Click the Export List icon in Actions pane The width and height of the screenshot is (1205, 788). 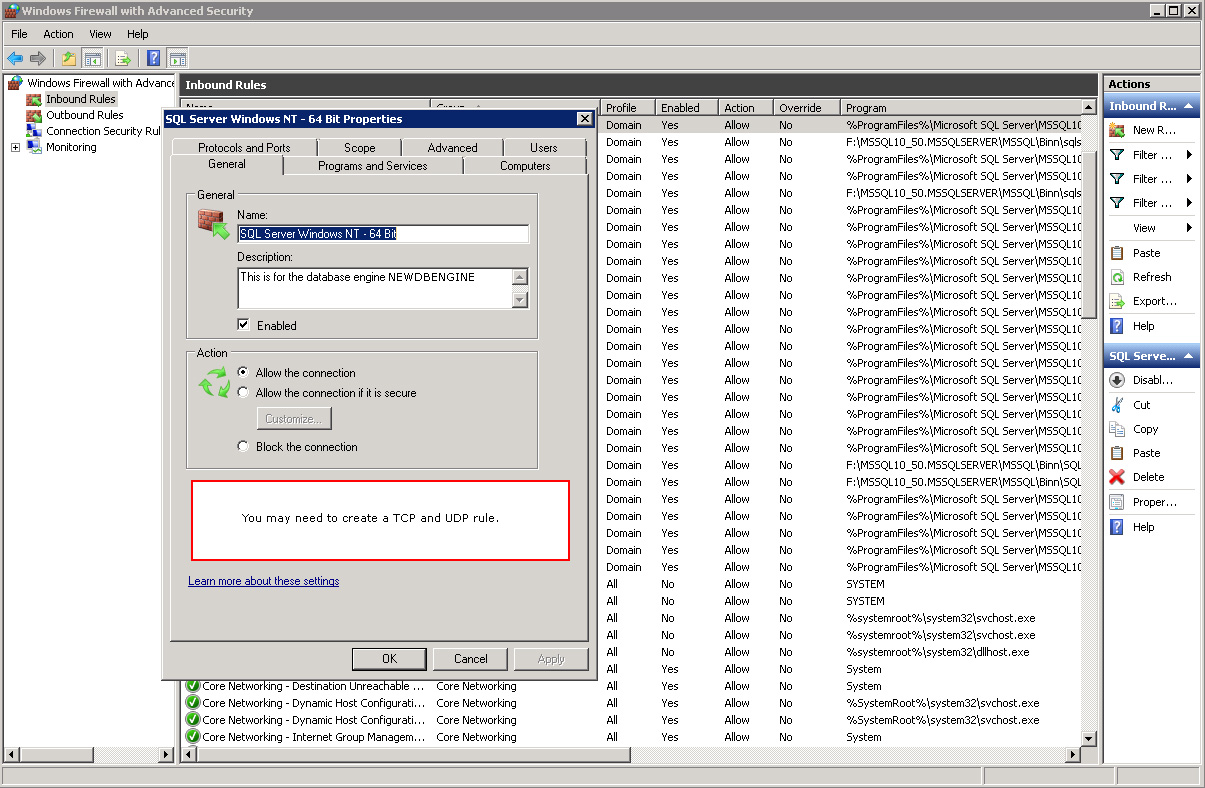tap(1117, 301)
